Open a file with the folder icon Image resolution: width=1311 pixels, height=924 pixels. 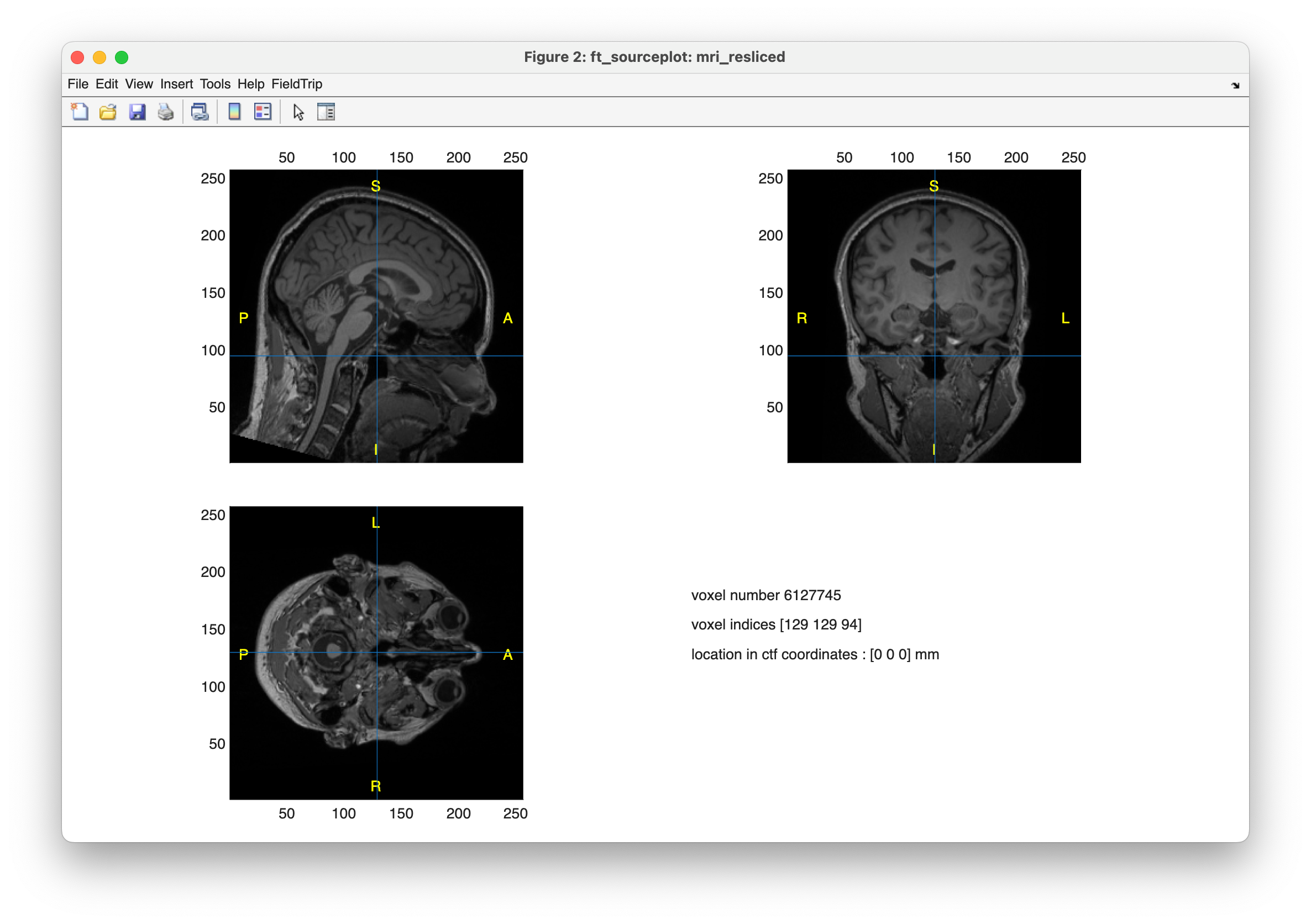point(108,112)
